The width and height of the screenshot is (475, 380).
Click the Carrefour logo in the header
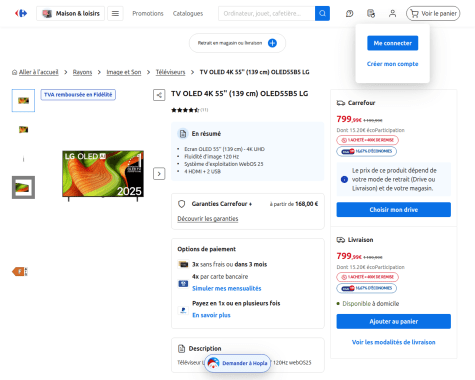click(x=21, y=13)
